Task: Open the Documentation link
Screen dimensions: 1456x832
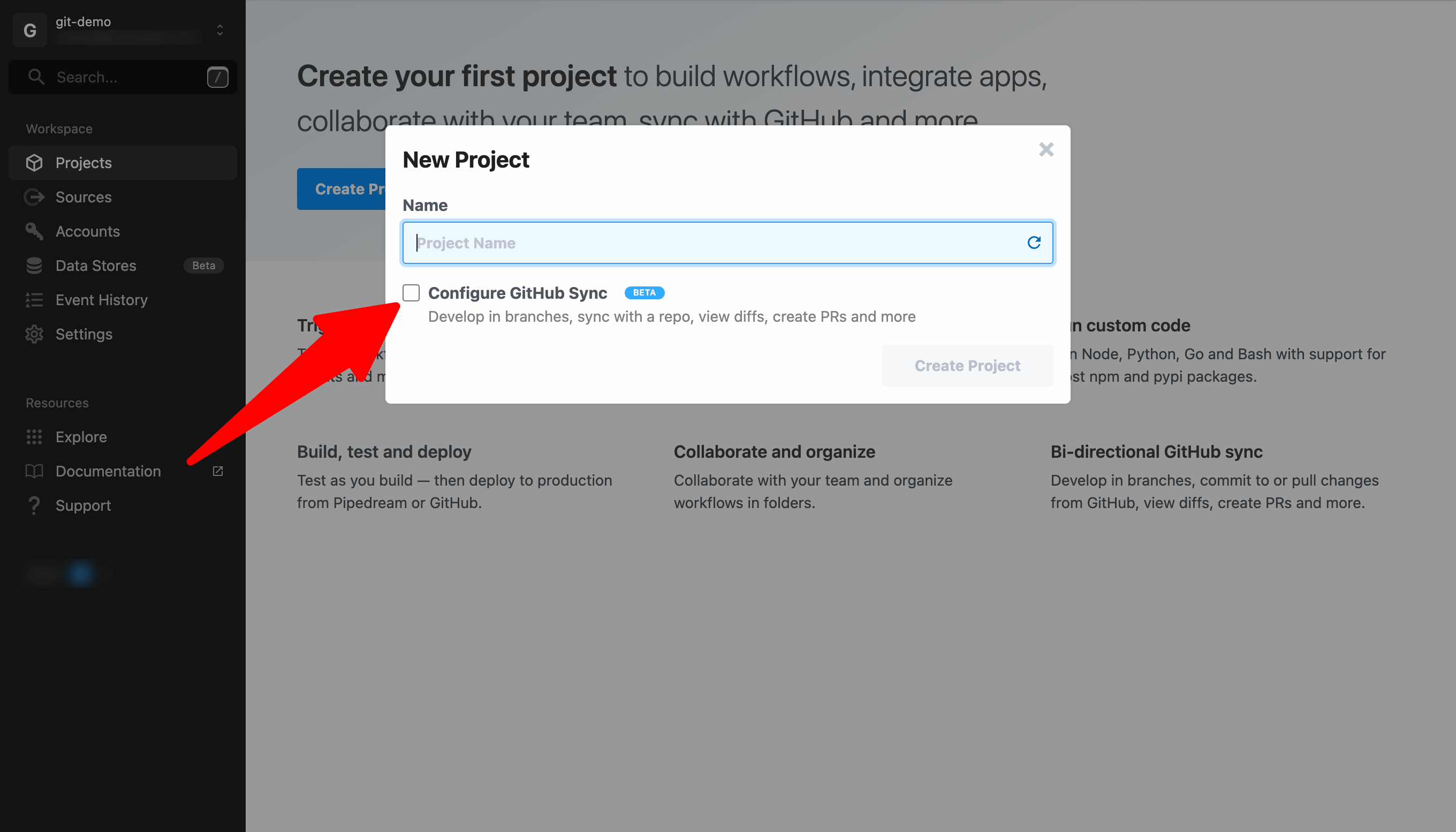Action: click(123, 472)
